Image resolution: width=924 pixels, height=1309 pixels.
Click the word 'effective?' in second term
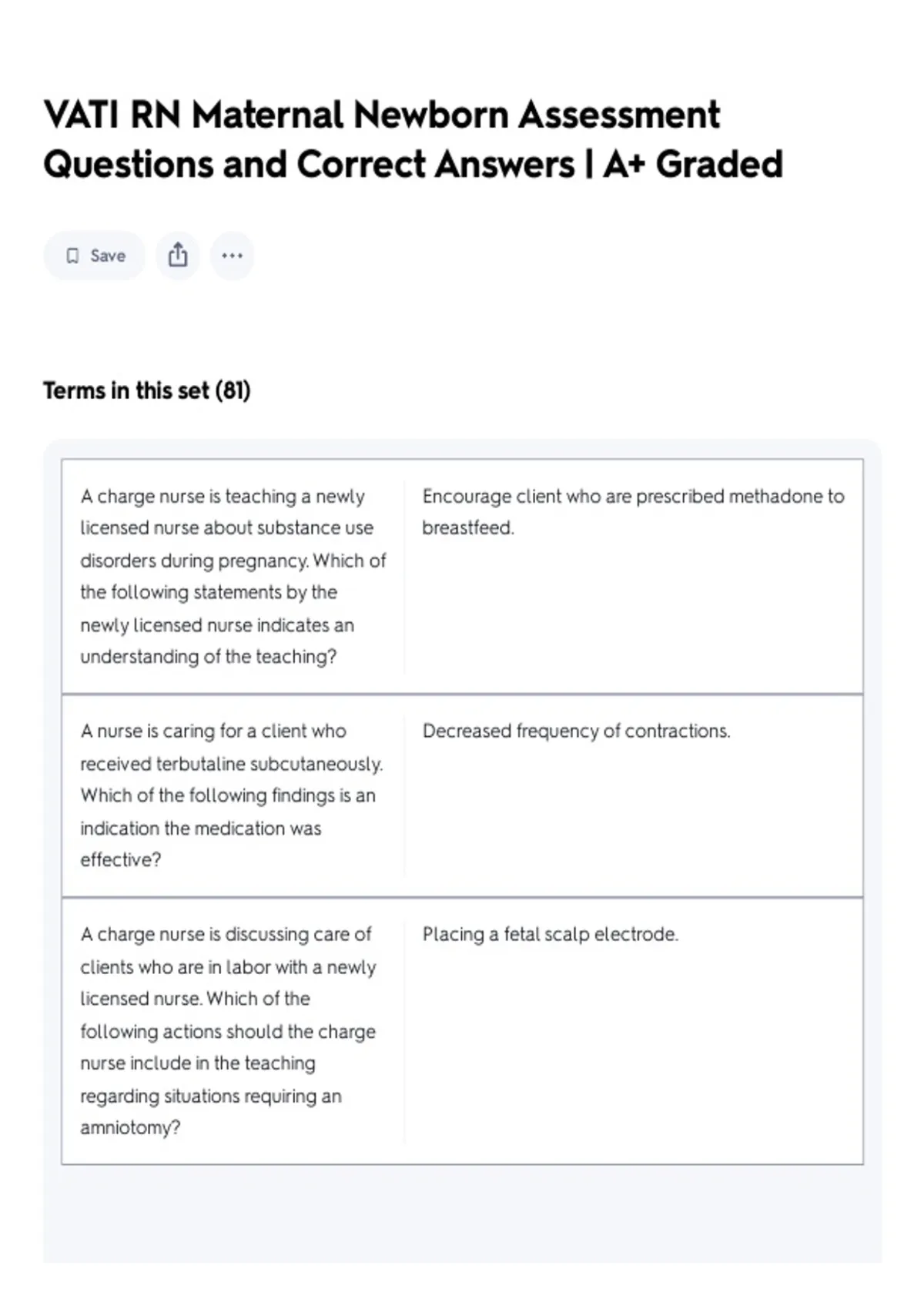[121, 859]
